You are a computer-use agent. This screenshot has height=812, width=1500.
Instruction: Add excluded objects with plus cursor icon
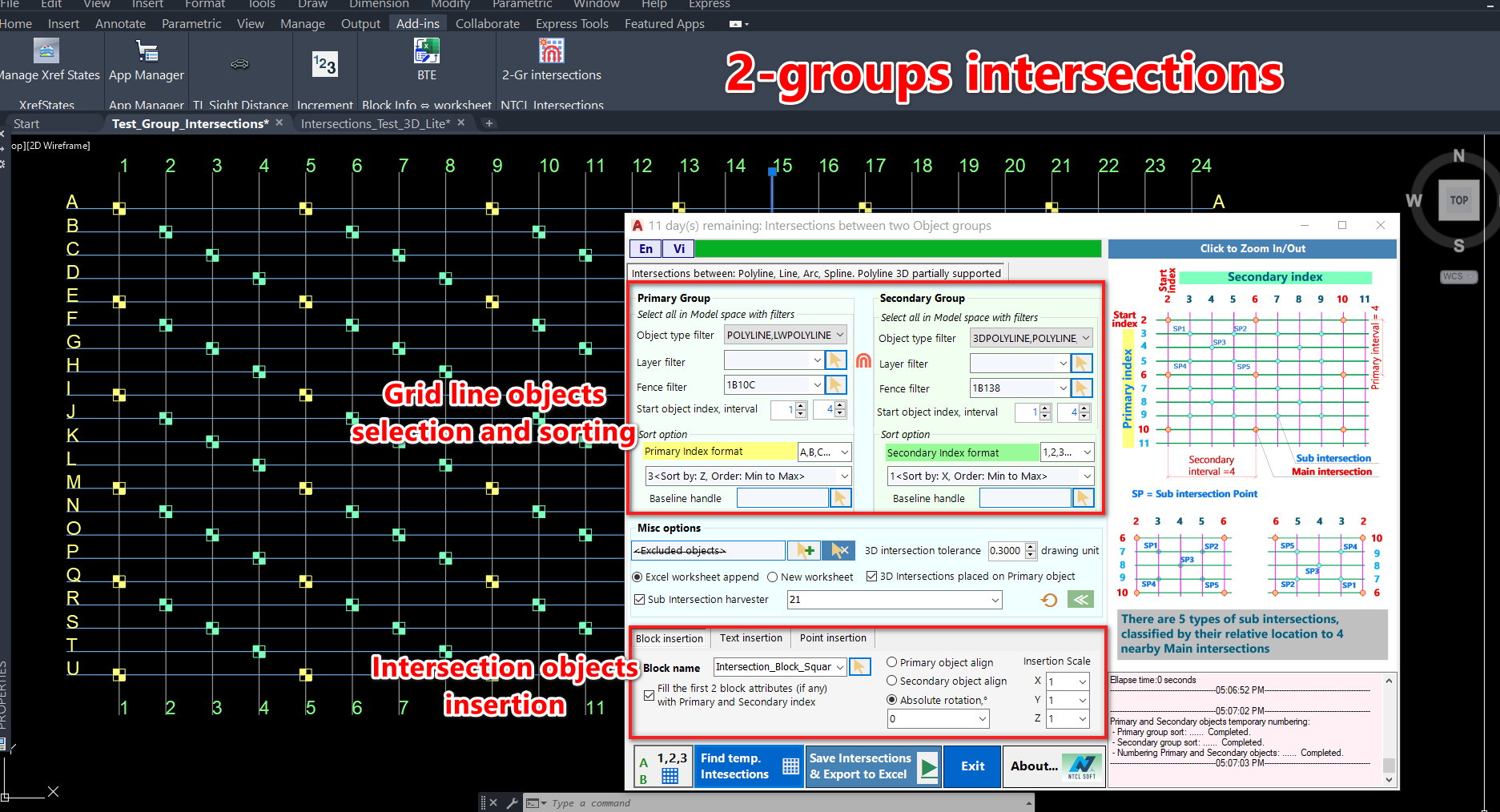point(805,550)
